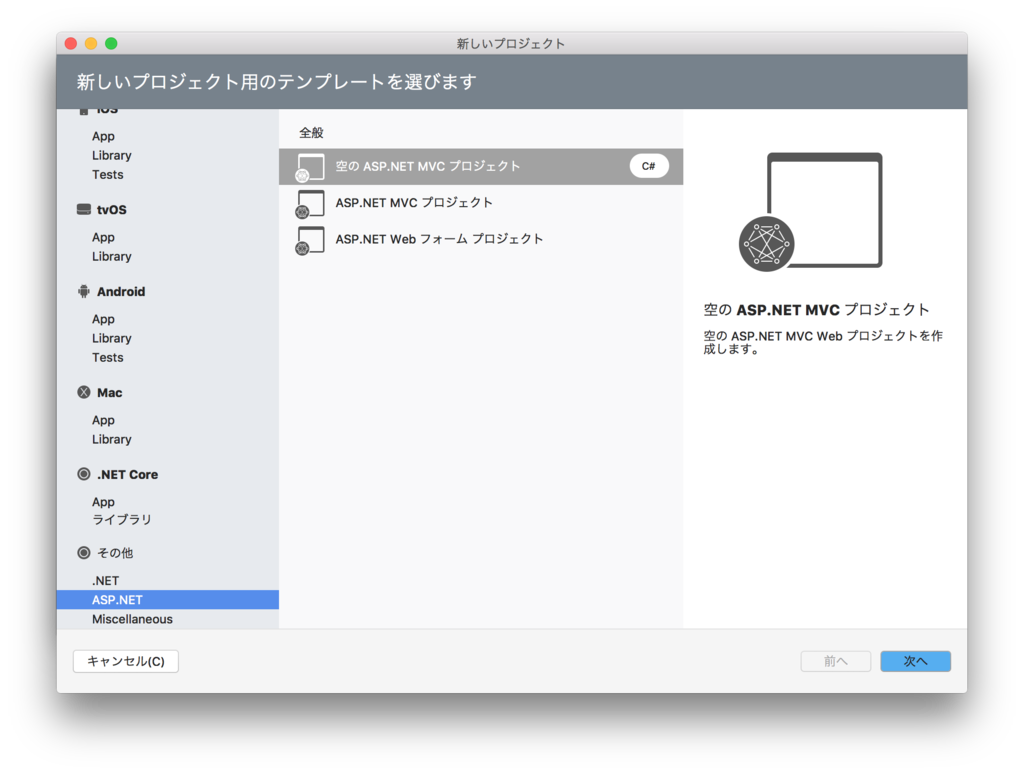
Task: Click icon of 空の ASP.NET MVC プロジェクト template
Action: click(310, 167)
